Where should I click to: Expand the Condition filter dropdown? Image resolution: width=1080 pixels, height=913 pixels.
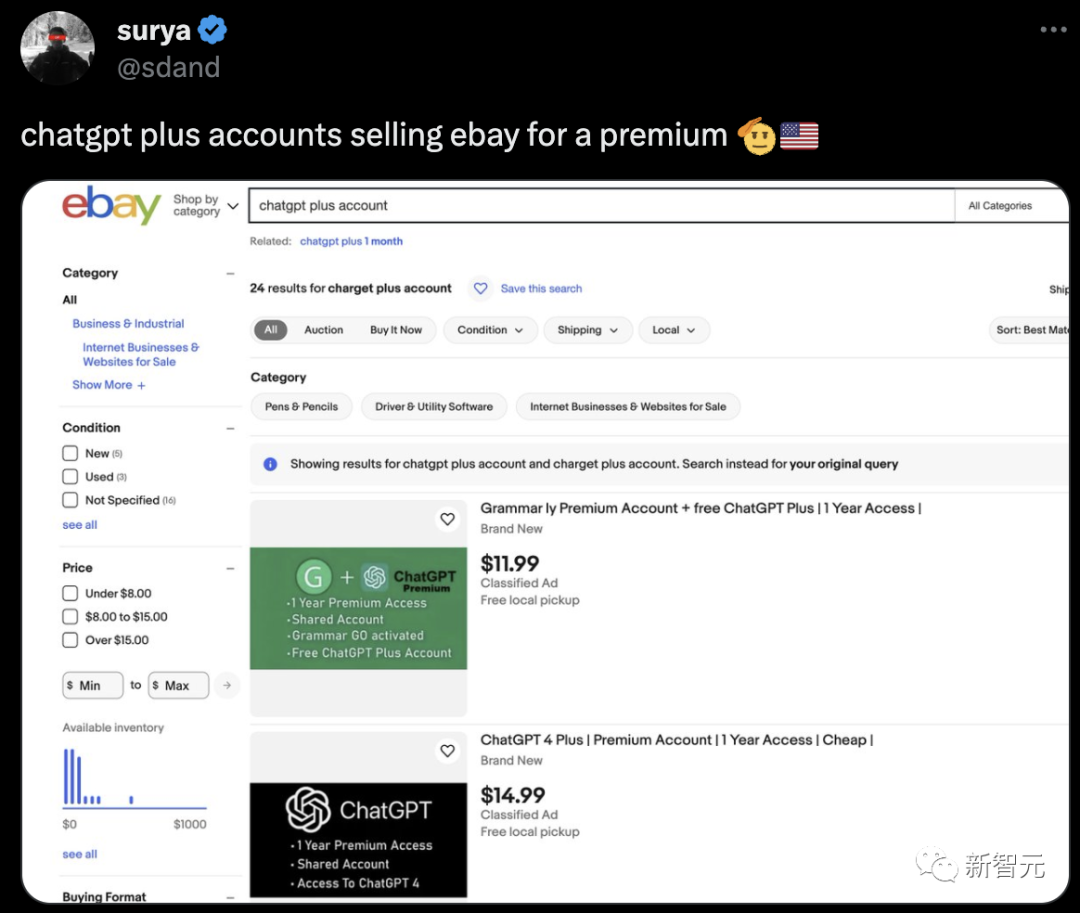[490, 330]
